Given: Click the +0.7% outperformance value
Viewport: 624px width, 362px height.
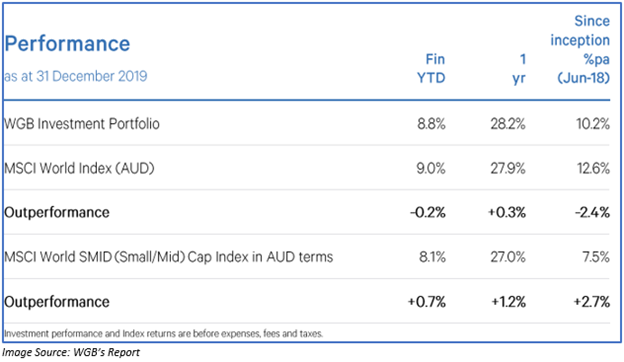Looking at the screenshot, I should coord(427,302).
